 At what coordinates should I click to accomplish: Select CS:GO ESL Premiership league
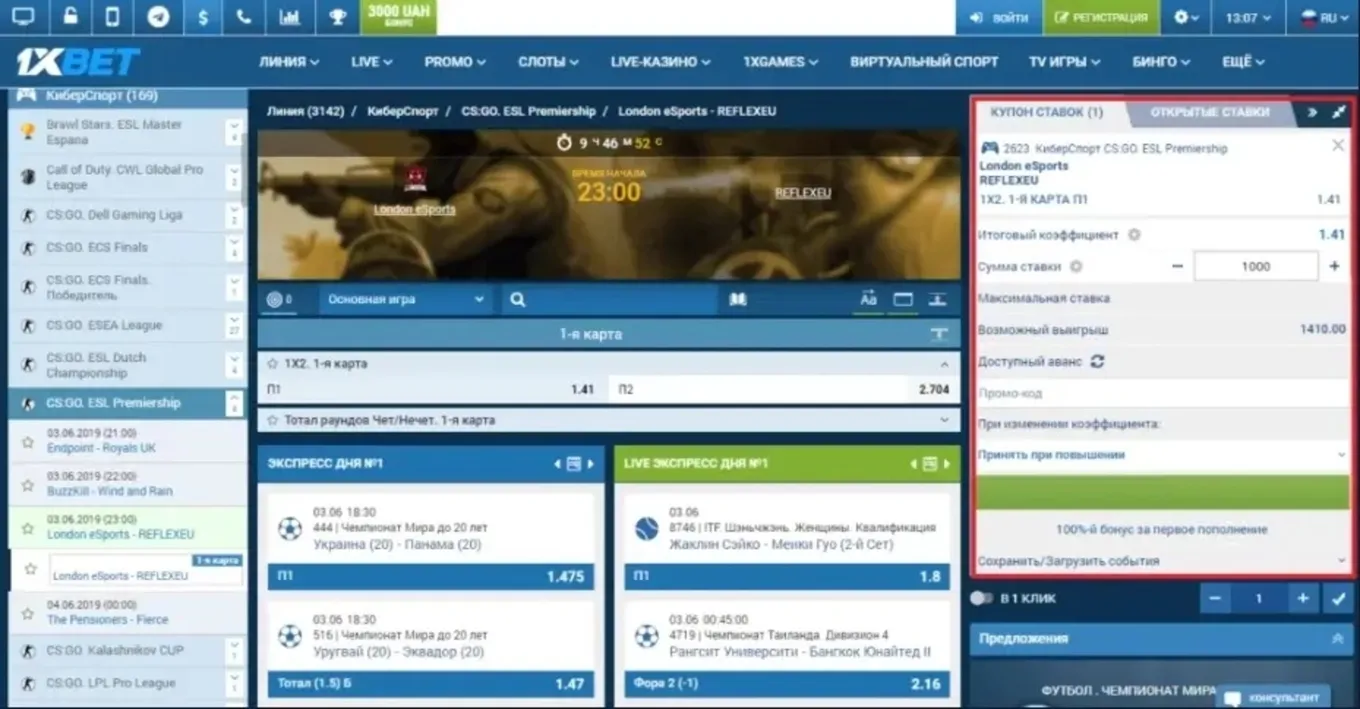click(113, 403)
